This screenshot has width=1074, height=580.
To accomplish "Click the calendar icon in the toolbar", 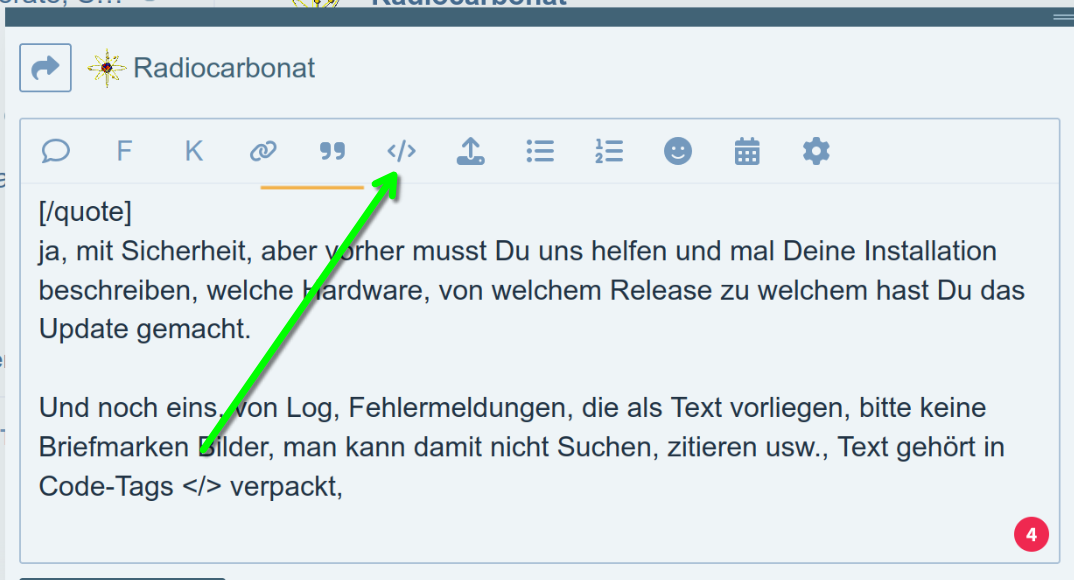I will click(747, 151).
